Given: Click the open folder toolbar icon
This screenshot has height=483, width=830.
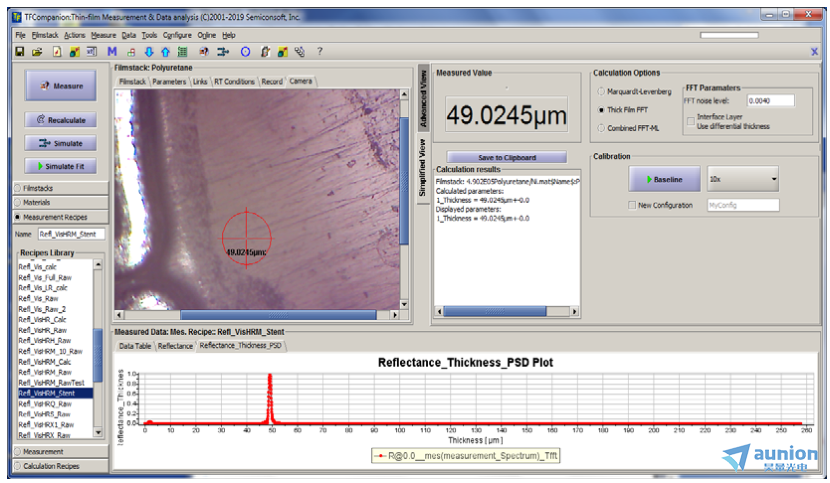Looking at the screenshot, I should pos(37,52).
